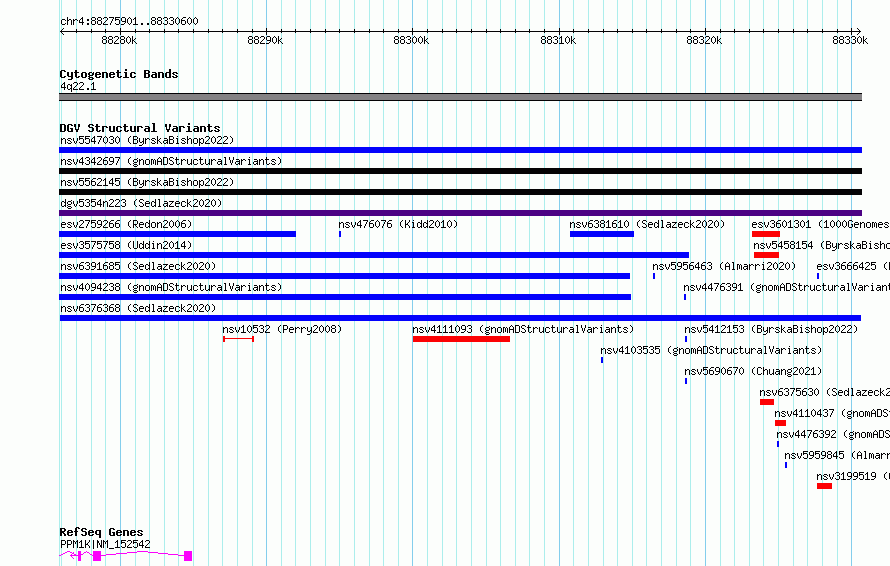Screen dimensions: 890x566
Task: Click the PPM1K|NM_152542 gene label
Action: point(105,544)
